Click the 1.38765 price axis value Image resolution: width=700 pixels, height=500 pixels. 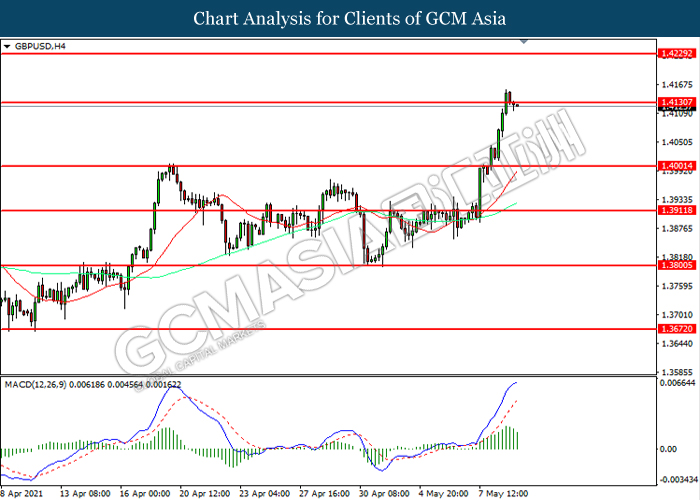(x=677, y=229)
